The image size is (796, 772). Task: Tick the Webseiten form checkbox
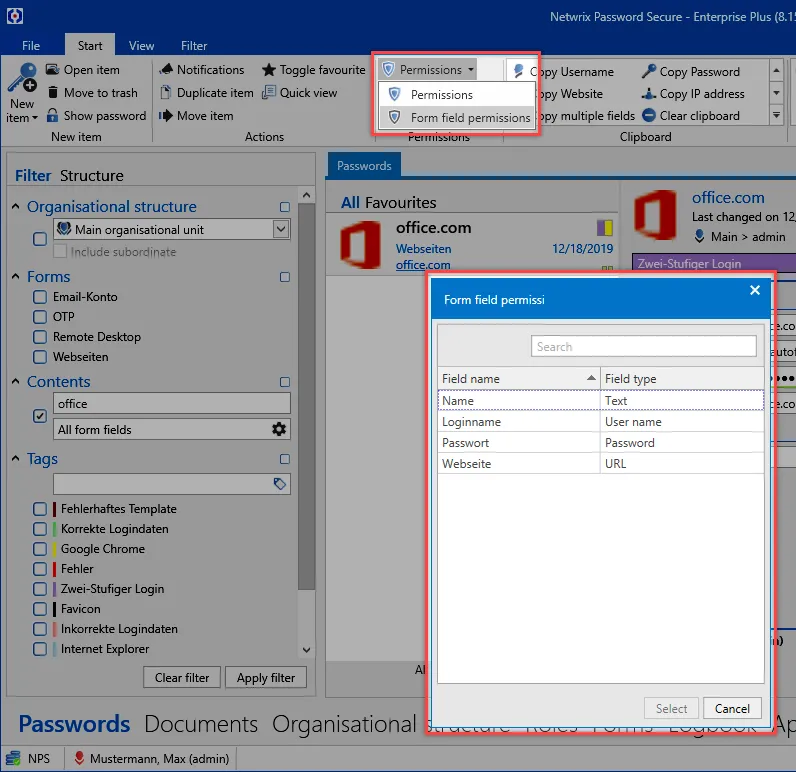click(x=40, y=357)
